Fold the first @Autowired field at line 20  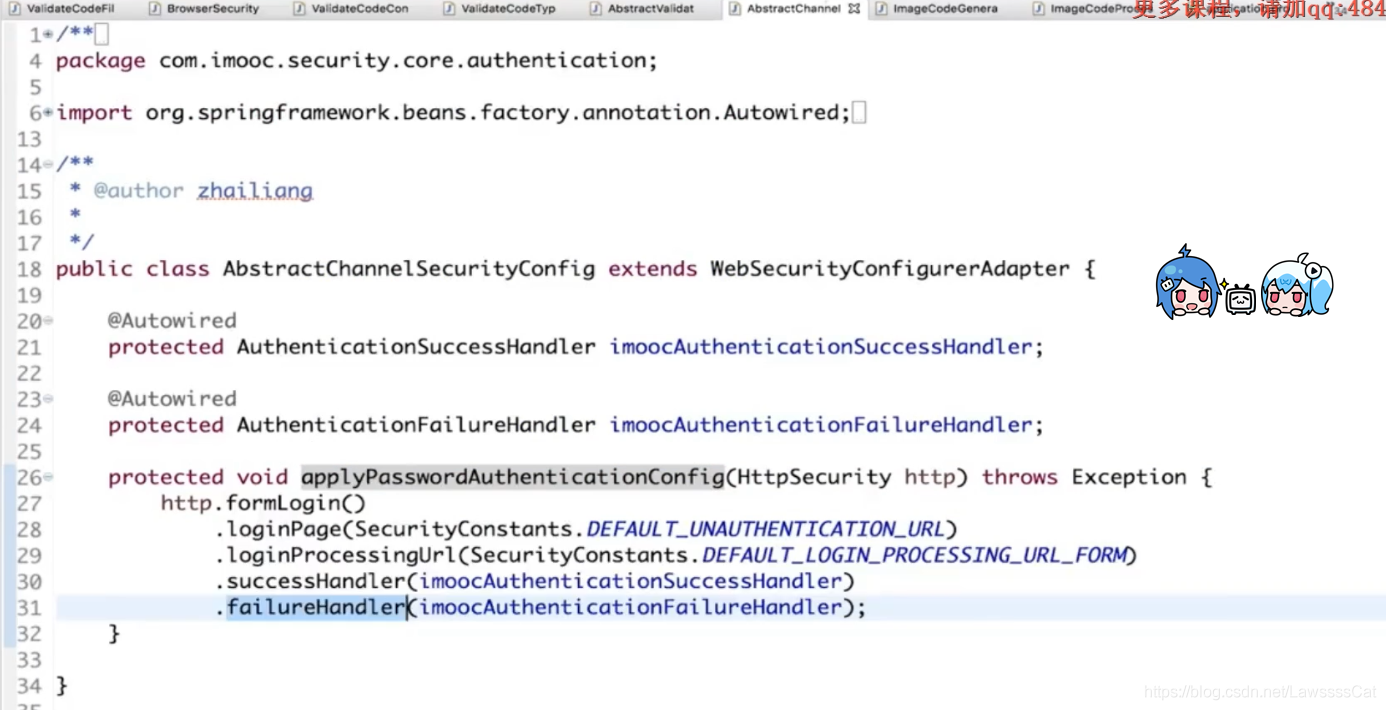click(x=48, y=321)
